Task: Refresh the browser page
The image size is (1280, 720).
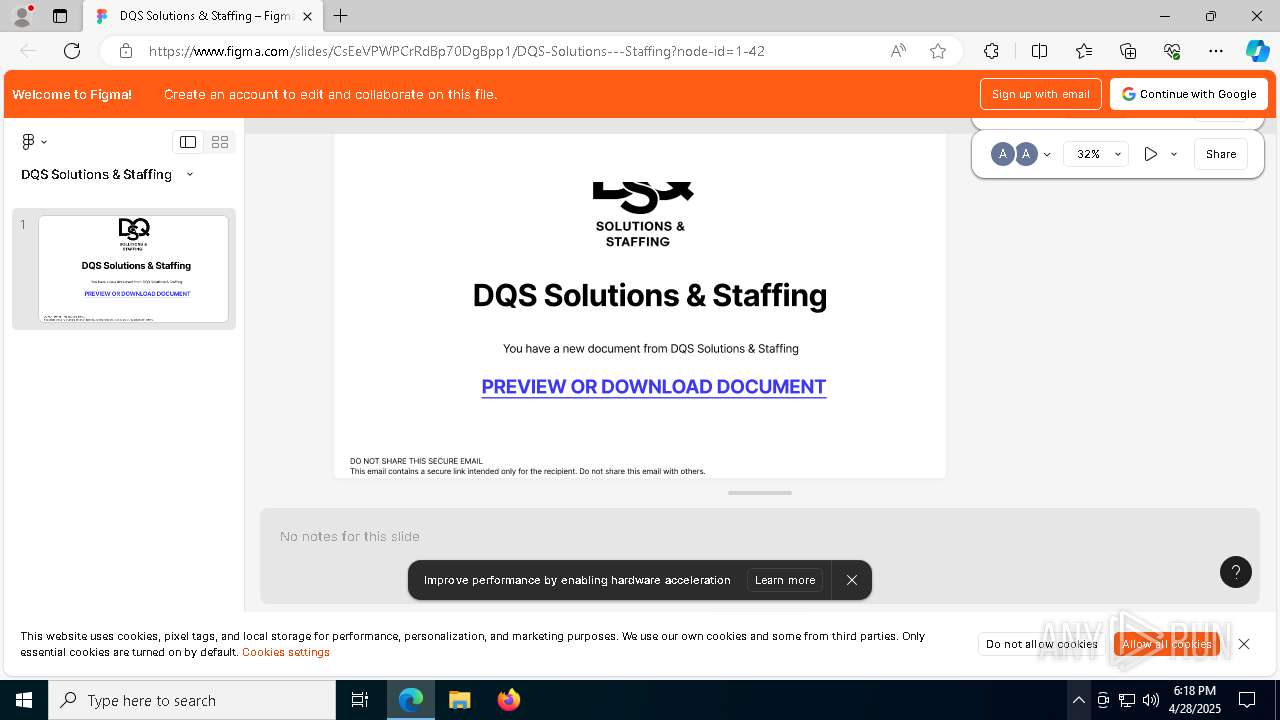Action: point(72,51)
